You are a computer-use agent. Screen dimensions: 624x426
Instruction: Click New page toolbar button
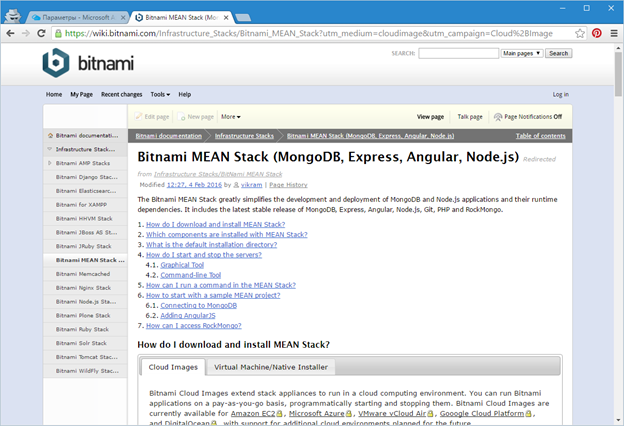coord(195,117)
